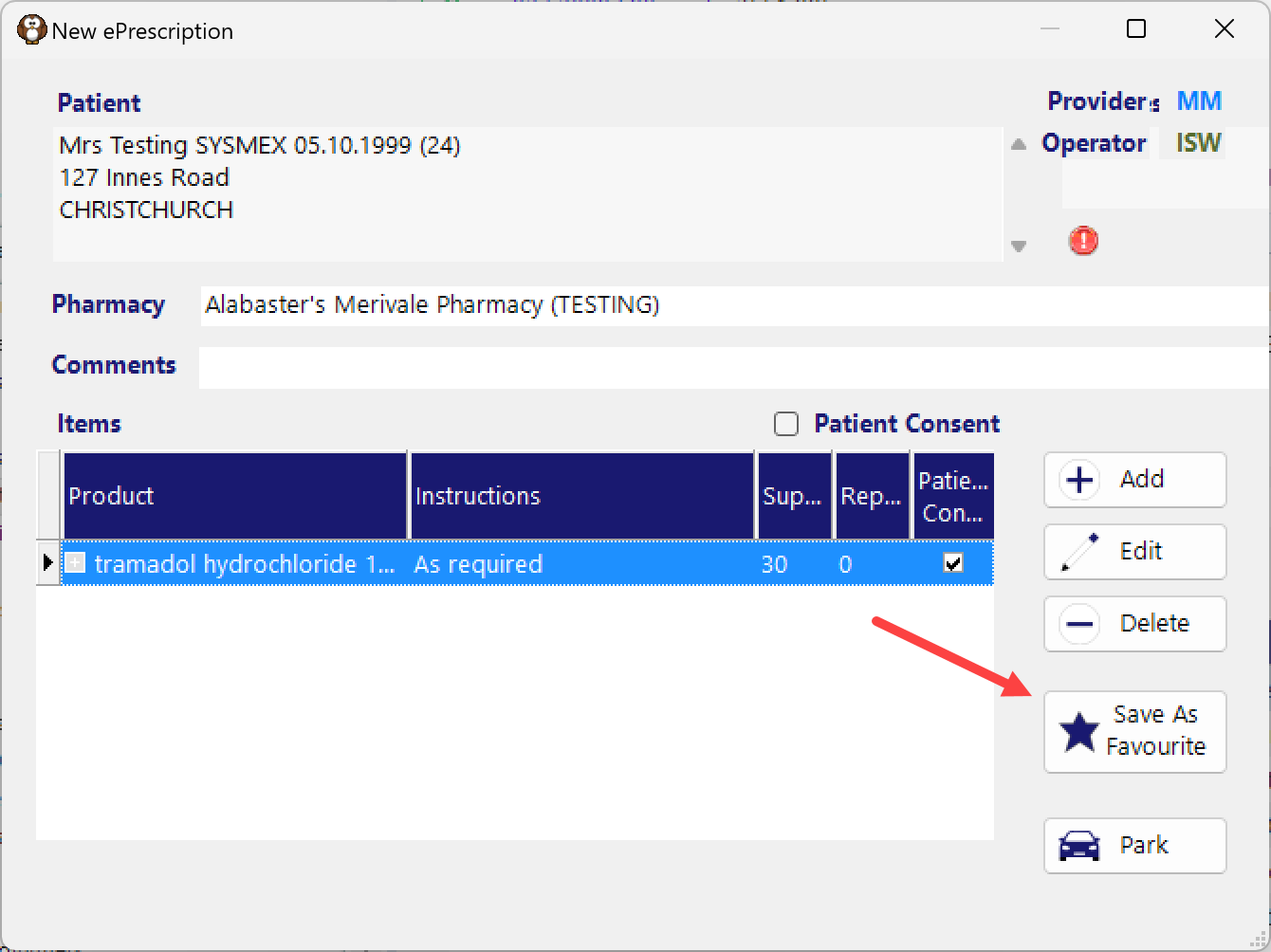The image size is (1271, 952).
Task: Click the Operator code ISW
Action: [x=1199, y=143]
